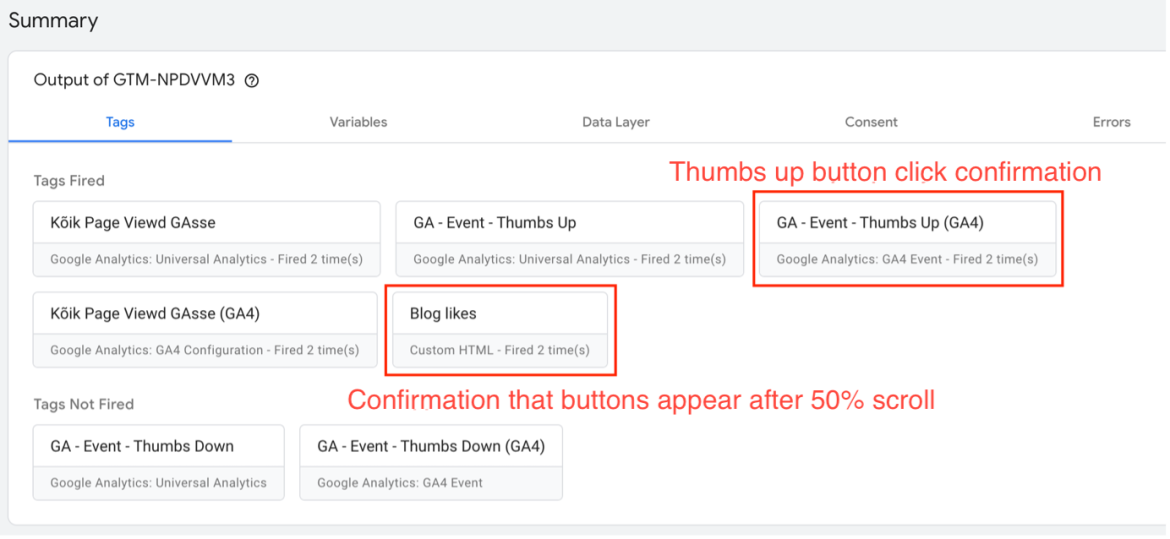Open the Data Layer tab
This screenshot has height=539, width=1170.
click(x=616, y=122)
